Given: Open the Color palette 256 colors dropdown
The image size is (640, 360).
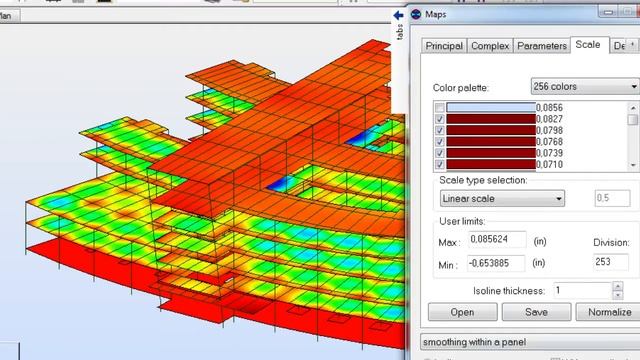Looking at the screenshot, I should (585, 87).
